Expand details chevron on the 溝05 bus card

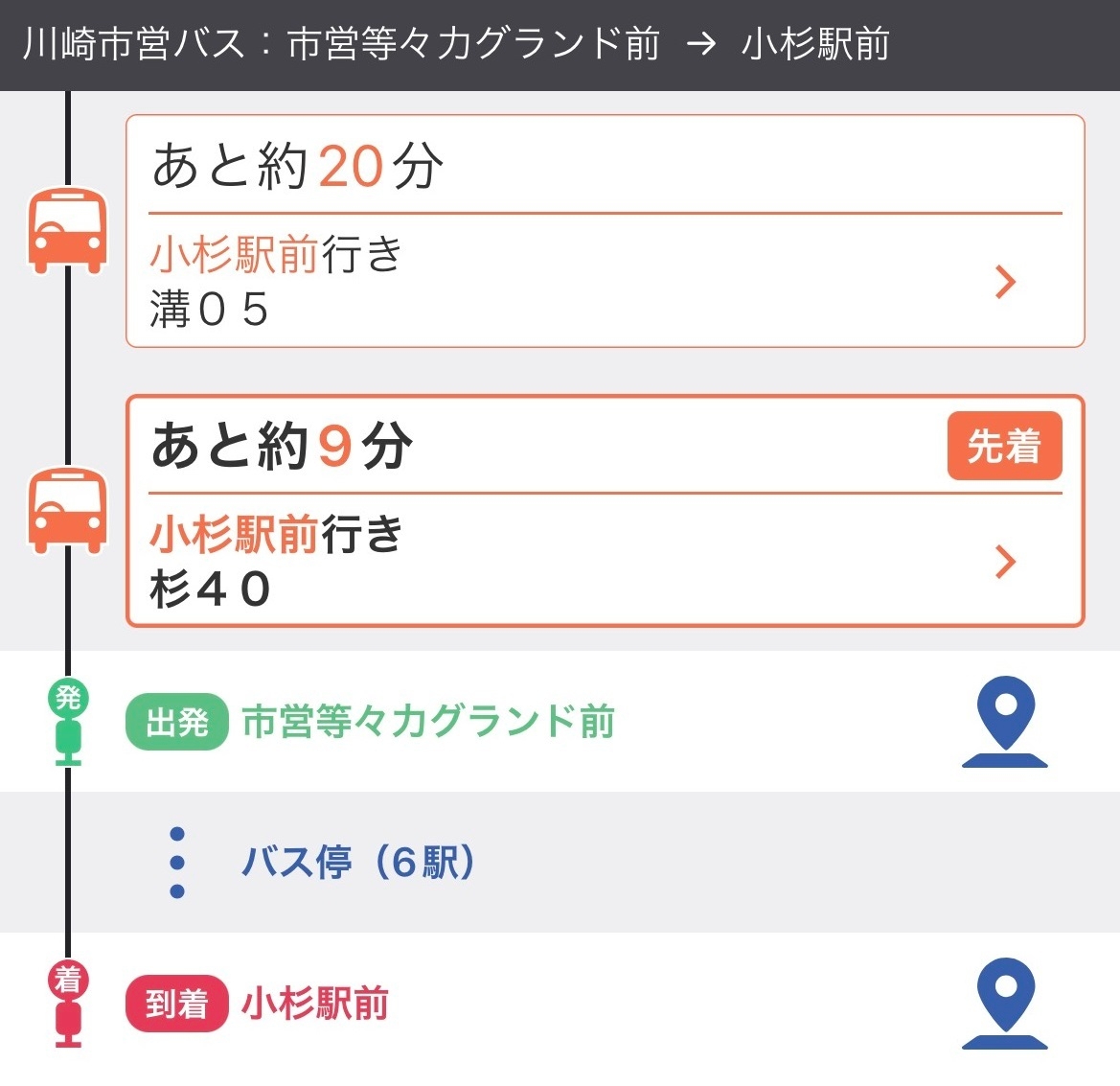pyautogui.click(x=1005, y=282)
